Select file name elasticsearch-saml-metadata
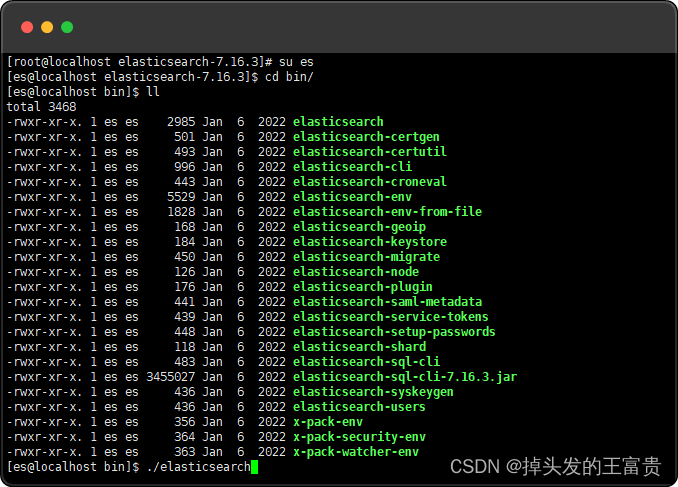 point(387,302)
